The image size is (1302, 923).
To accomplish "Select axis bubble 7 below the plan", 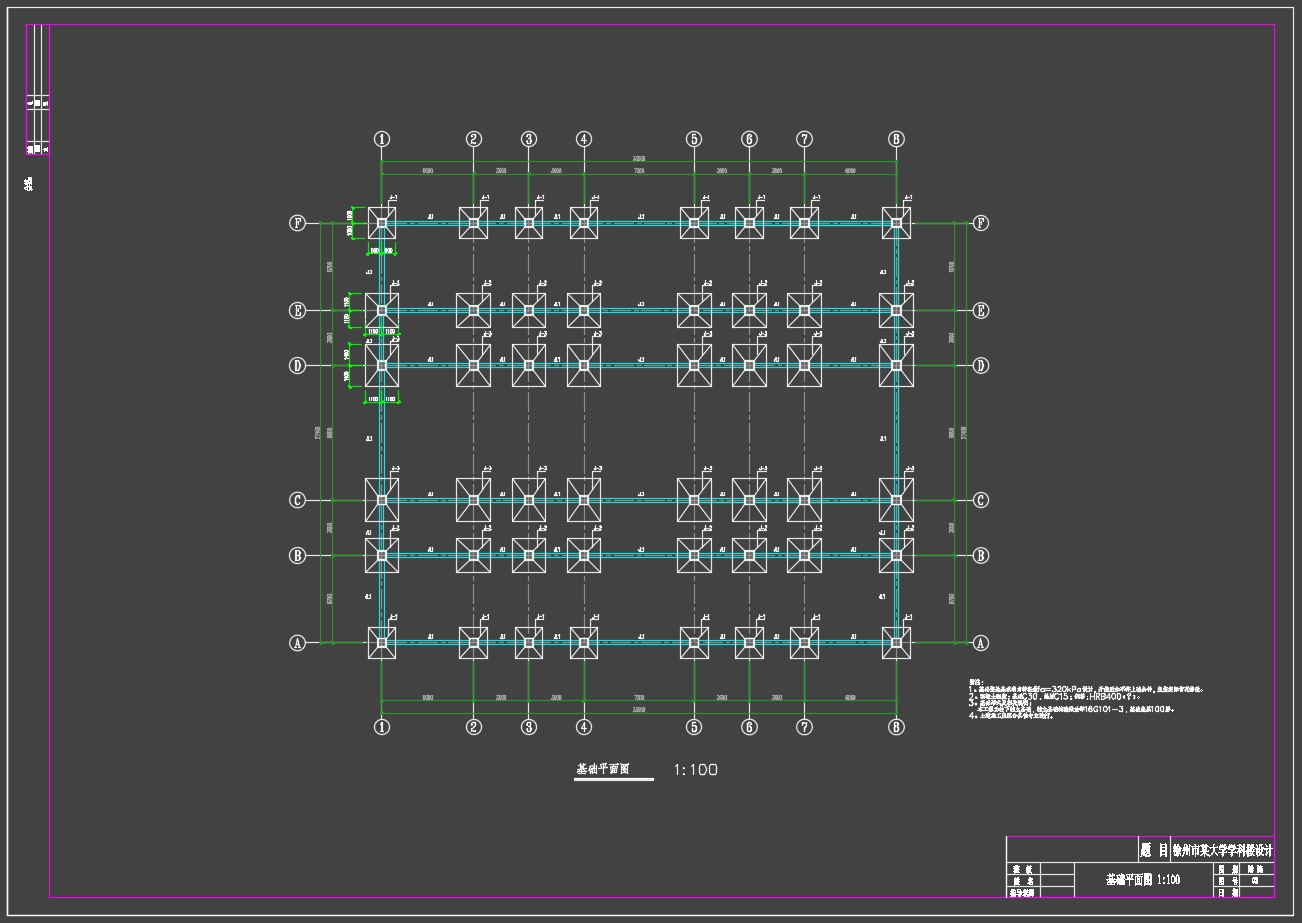I will [804, 727].
